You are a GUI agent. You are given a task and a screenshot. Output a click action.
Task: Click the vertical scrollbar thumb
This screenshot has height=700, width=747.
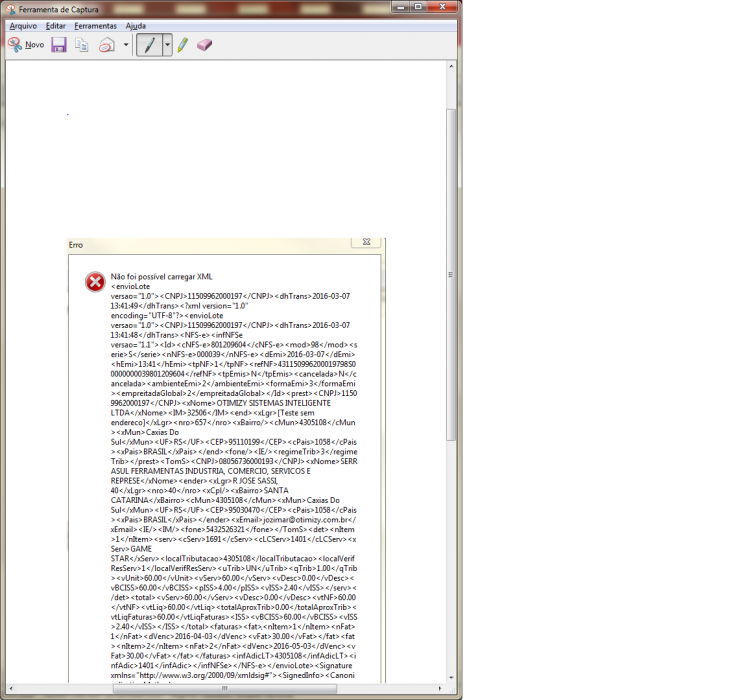(451, 274)
